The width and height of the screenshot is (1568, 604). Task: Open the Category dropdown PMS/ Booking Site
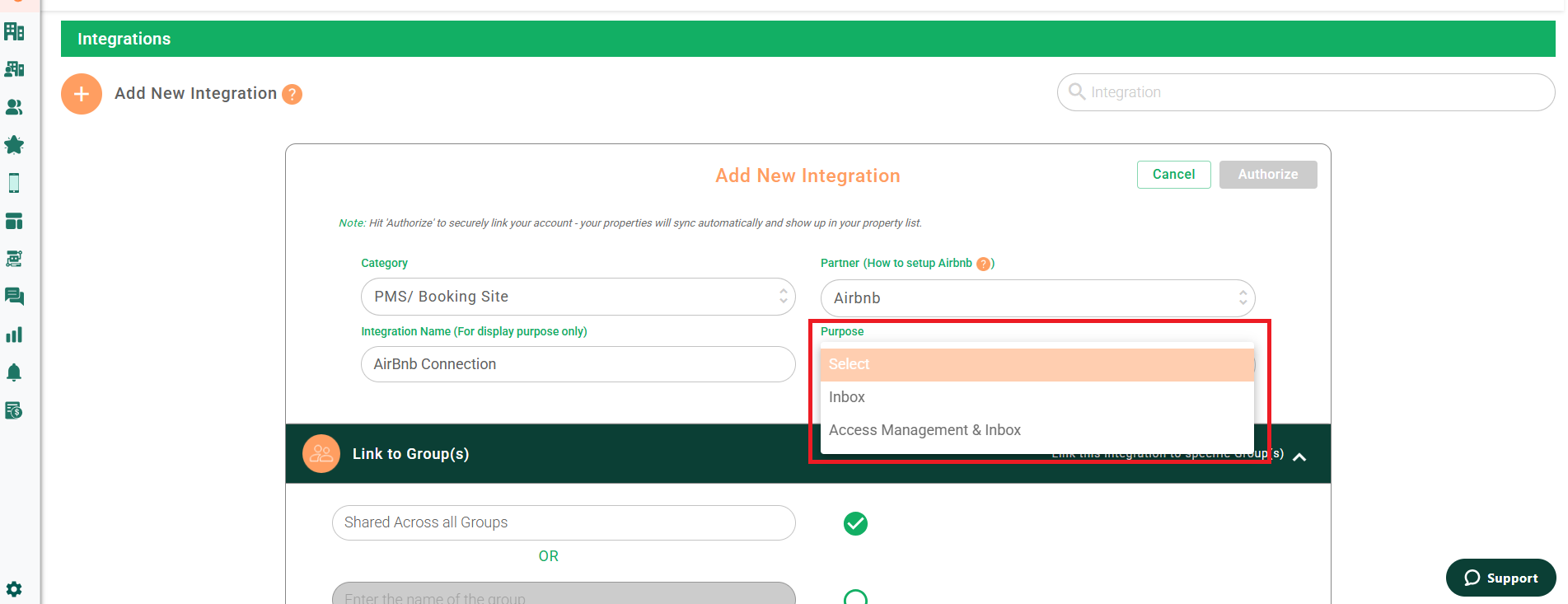click(x=578, y=297)
